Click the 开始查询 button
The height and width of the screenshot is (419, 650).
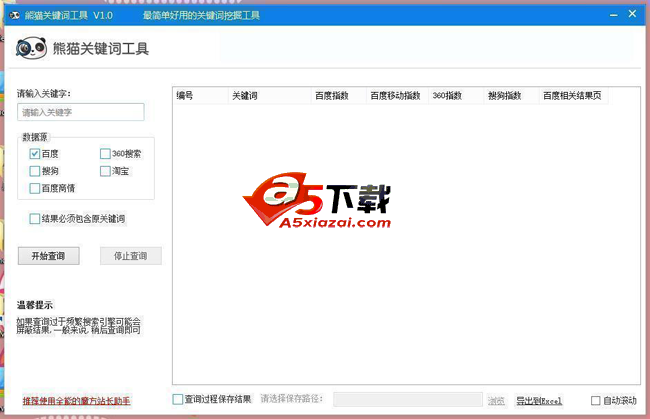point(49,256)
